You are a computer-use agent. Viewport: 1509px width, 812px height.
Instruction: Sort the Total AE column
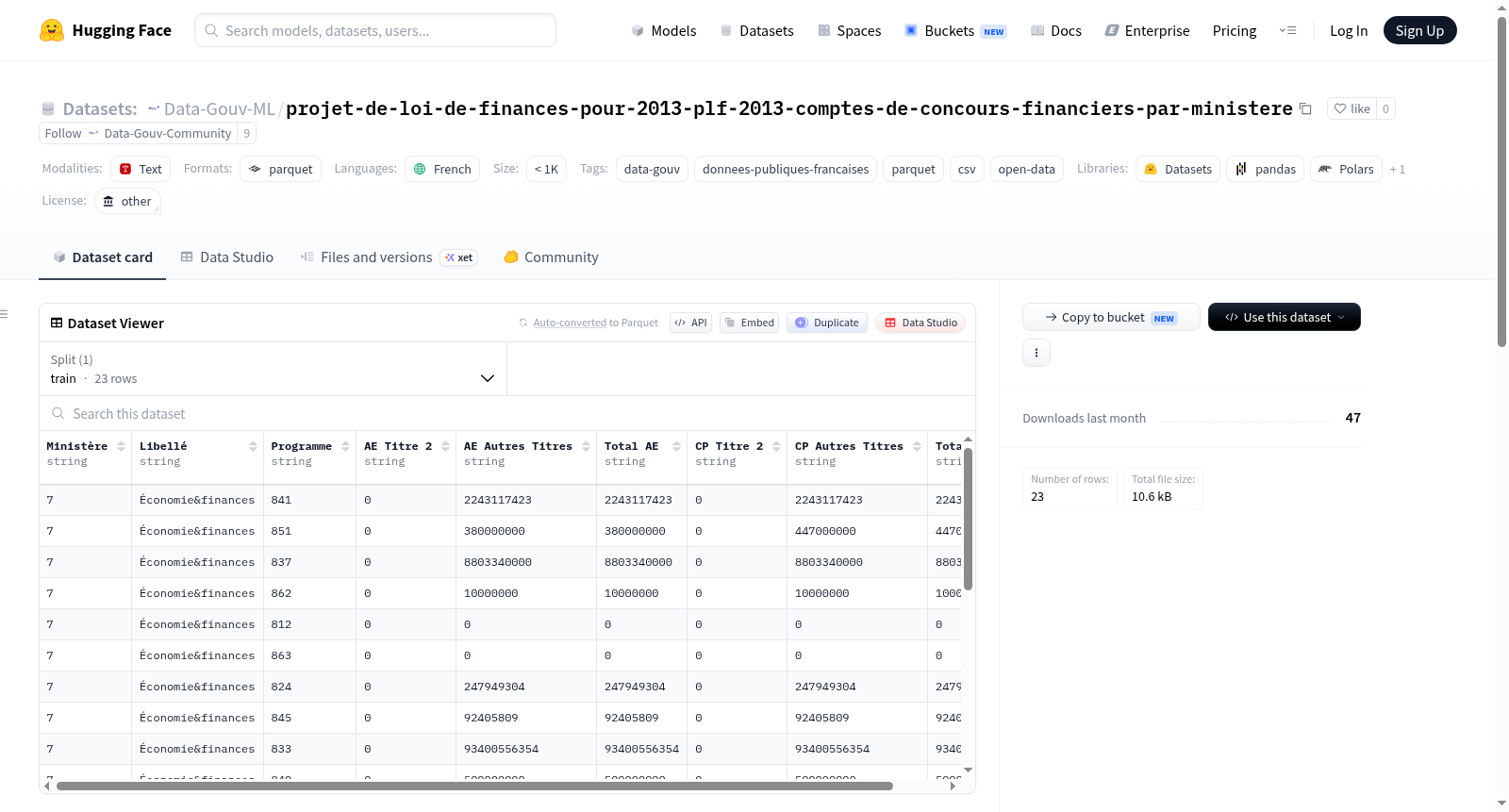click(676, 446)
